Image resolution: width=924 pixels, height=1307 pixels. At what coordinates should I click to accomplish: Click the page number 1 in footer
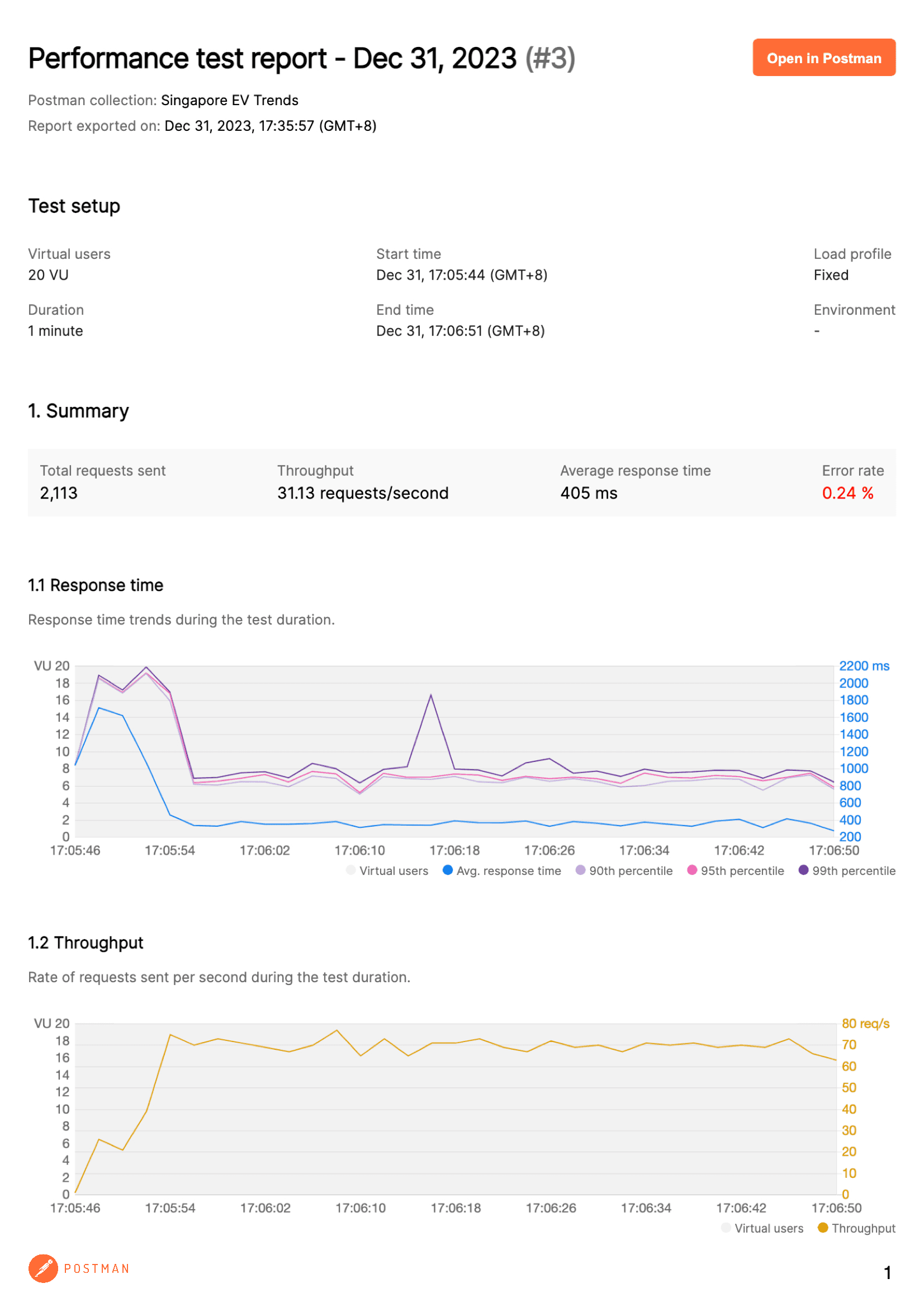pos(887,1273)
